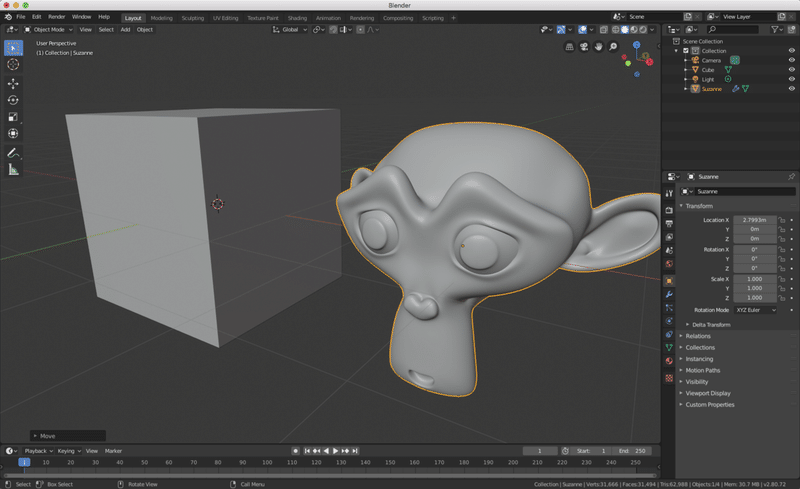Screen dimensions: 800x489
Task: Toggle visibility of the Light object
Action: click(791, 79)
